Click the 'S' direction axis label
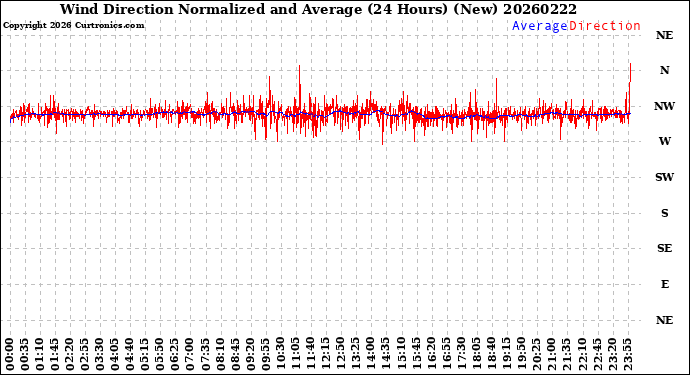Image resolution: width=690 pixels, height=375 pixels. [664, 213]
